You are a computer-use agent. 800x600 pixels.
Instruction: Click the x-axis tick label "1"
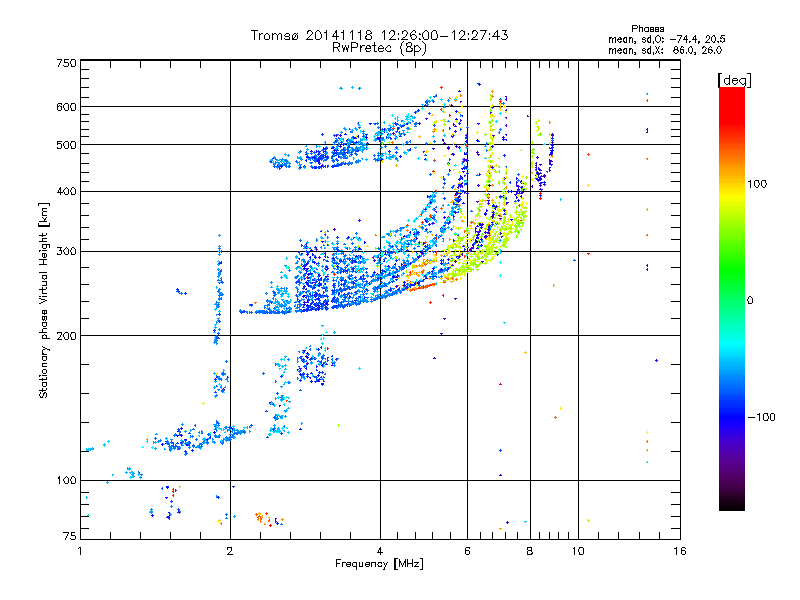[80, 551]
